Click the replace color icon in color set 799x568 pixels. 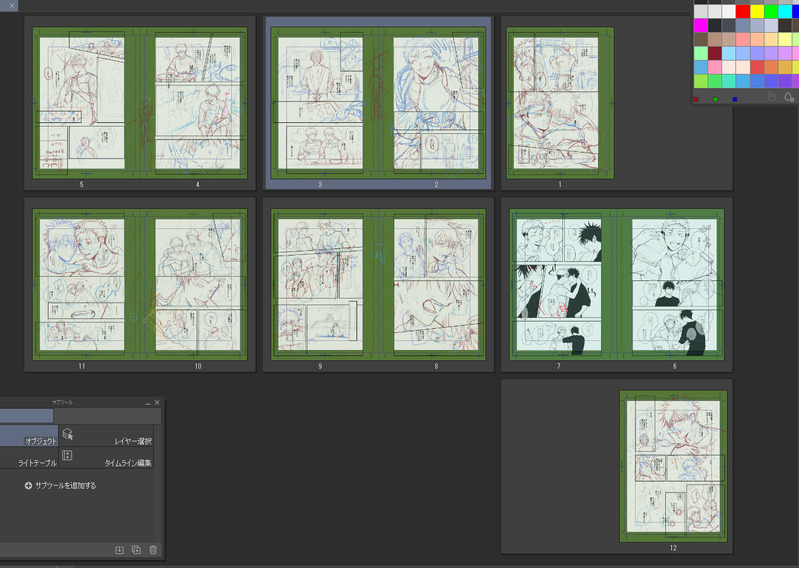click(x=772, y=97)
